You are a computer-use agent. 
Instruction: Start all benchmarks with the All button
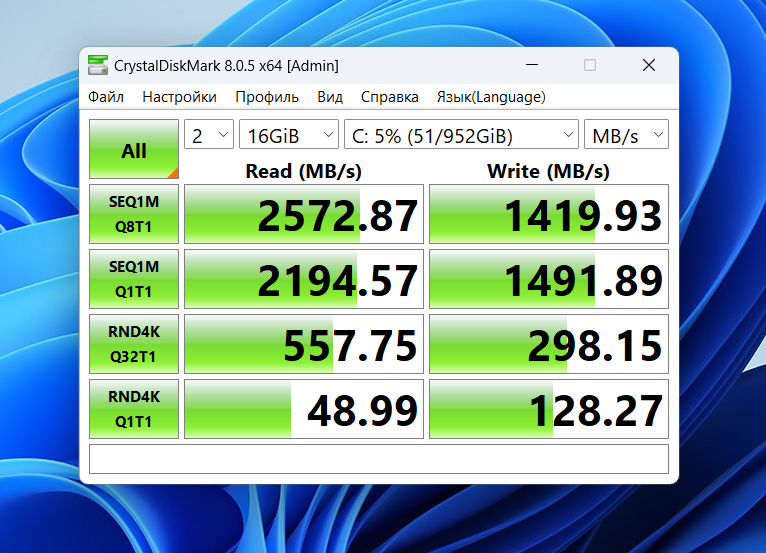coord(134,149)
